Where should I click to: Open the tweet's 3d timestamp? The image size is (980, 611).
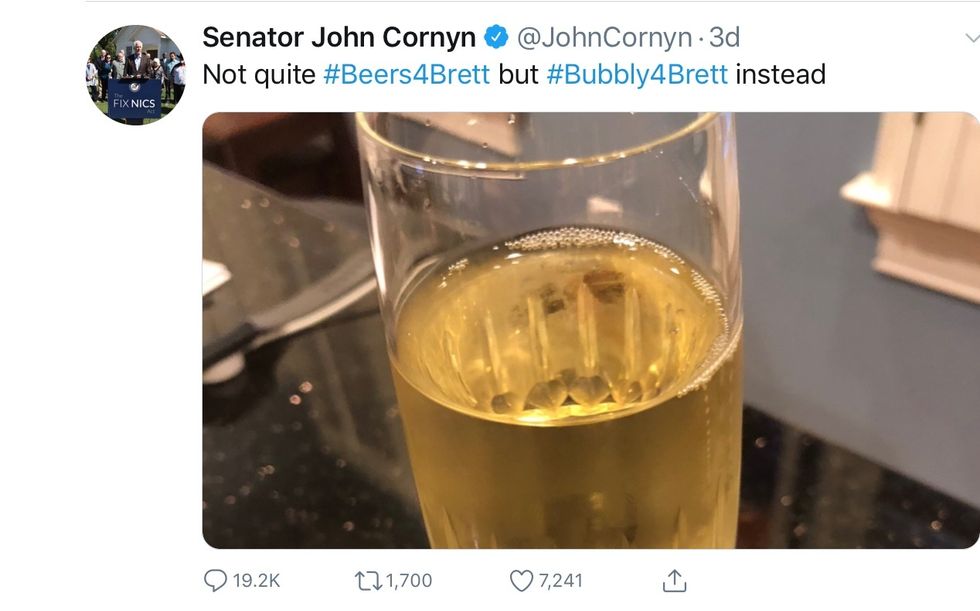click(723, 38)
